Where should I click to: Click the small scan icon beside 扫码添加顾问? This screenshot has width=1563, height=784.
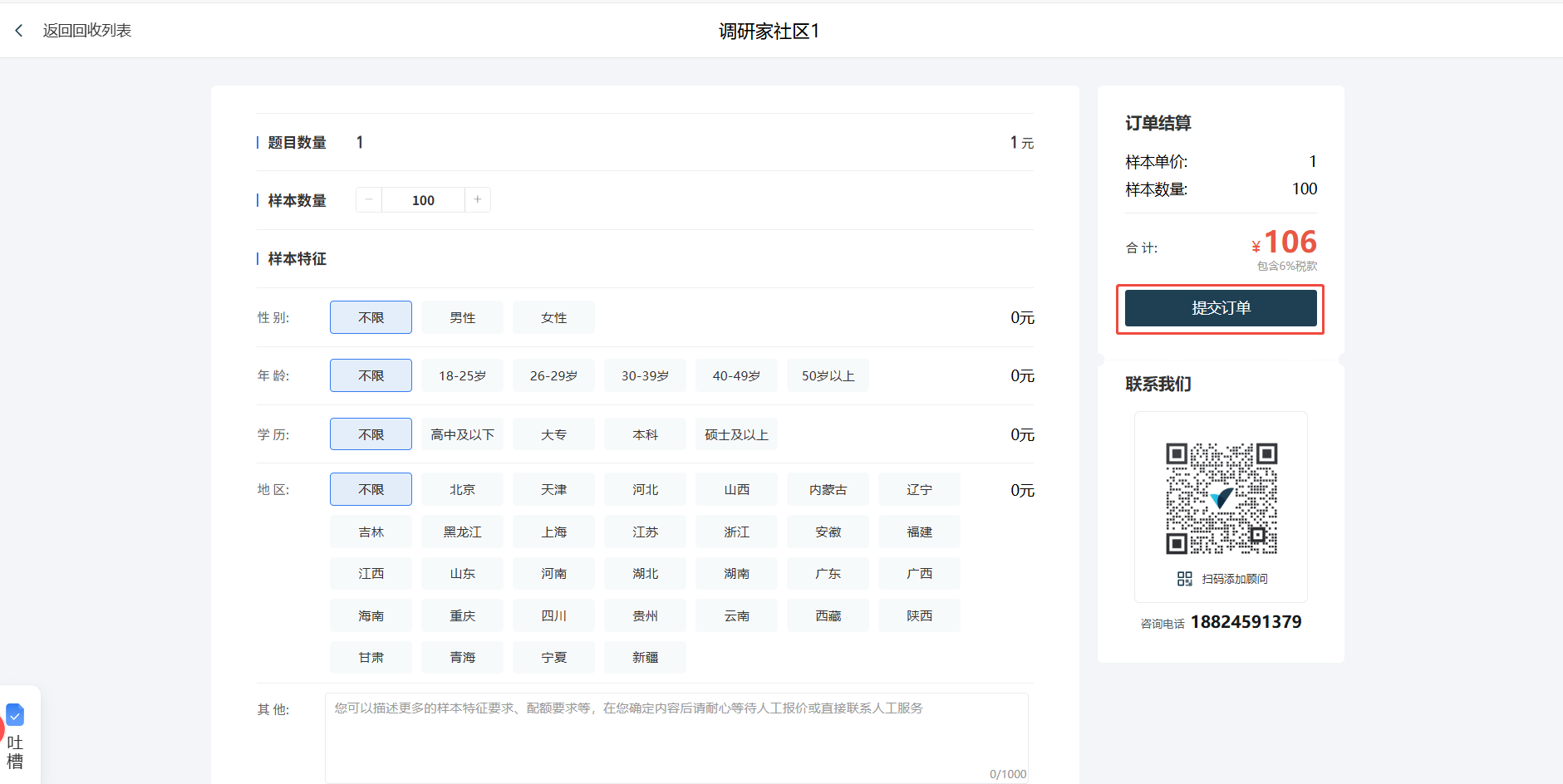coord(1184,579)
